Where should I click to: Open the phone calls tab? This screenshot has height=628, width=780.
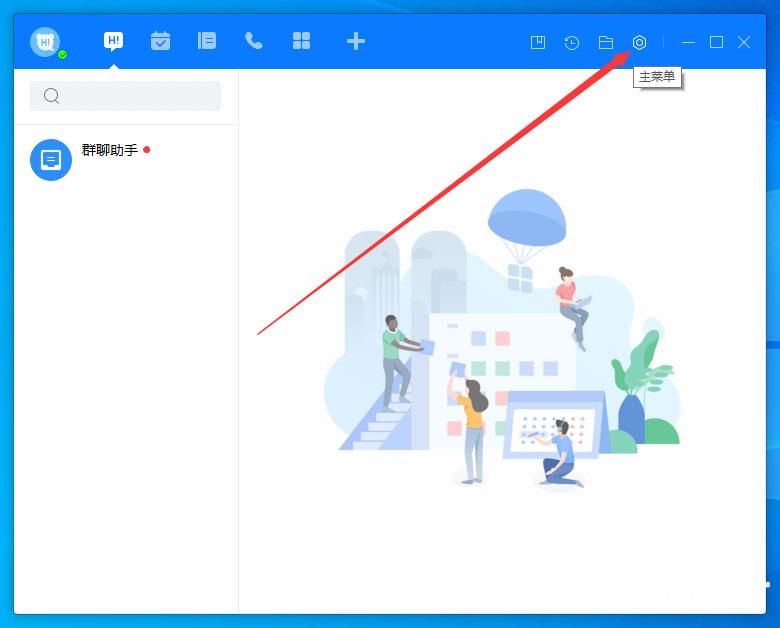coord(254,41)
